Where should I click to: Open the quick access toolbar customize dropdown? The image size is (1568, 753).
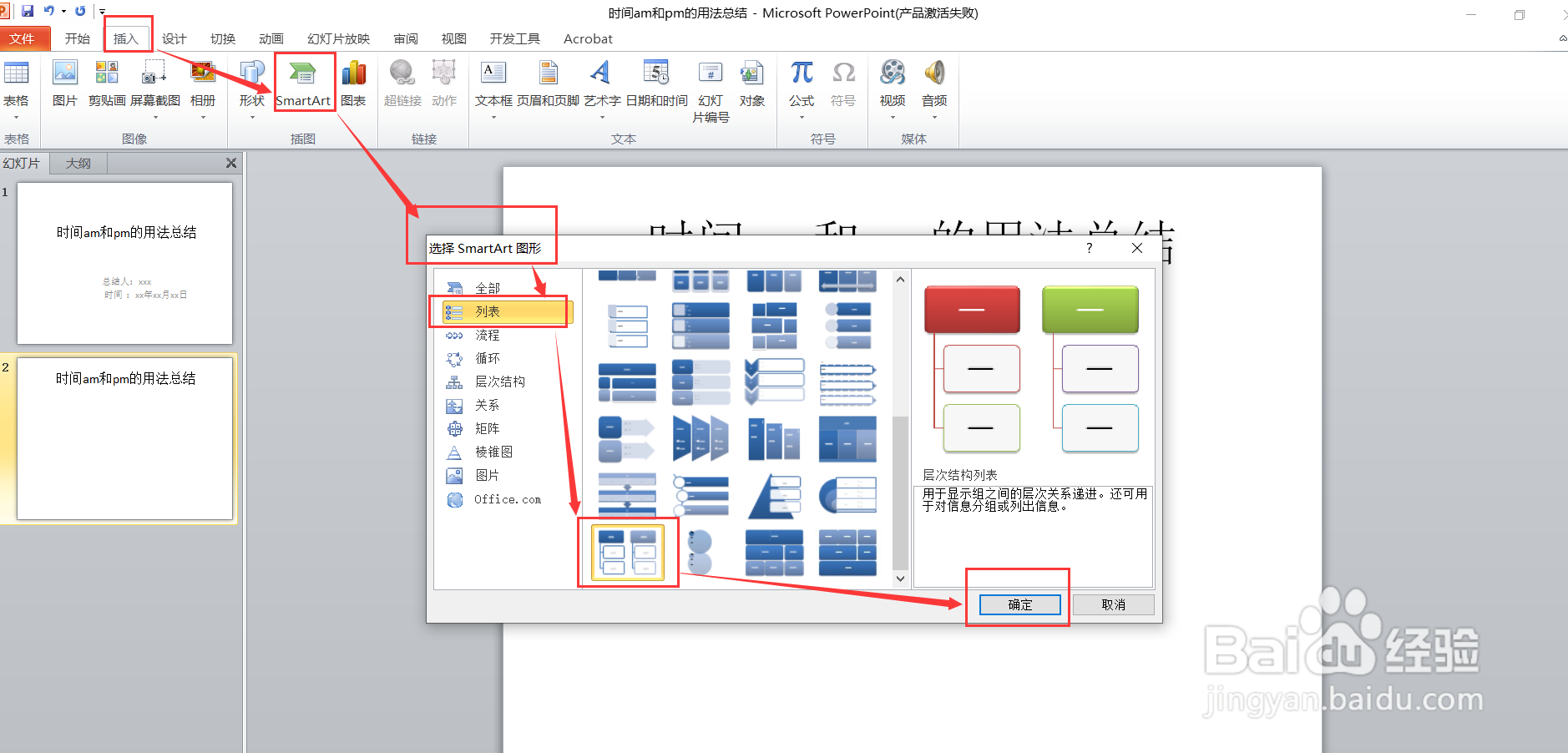[102, 12]
